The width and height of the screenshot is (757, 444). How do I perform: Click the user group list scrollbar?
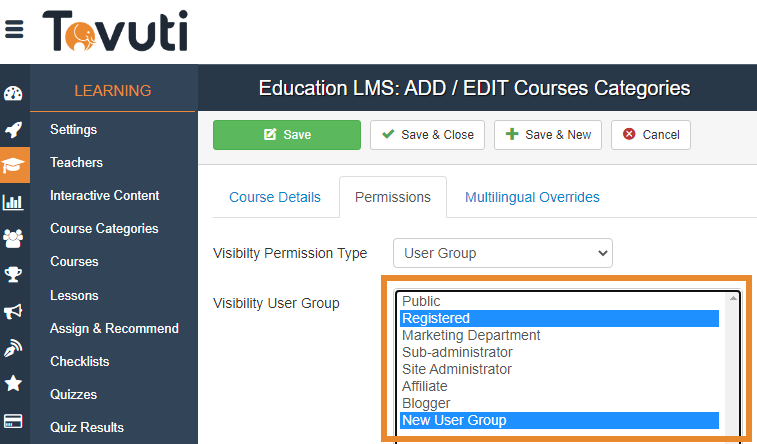click(x=733, y=360)
